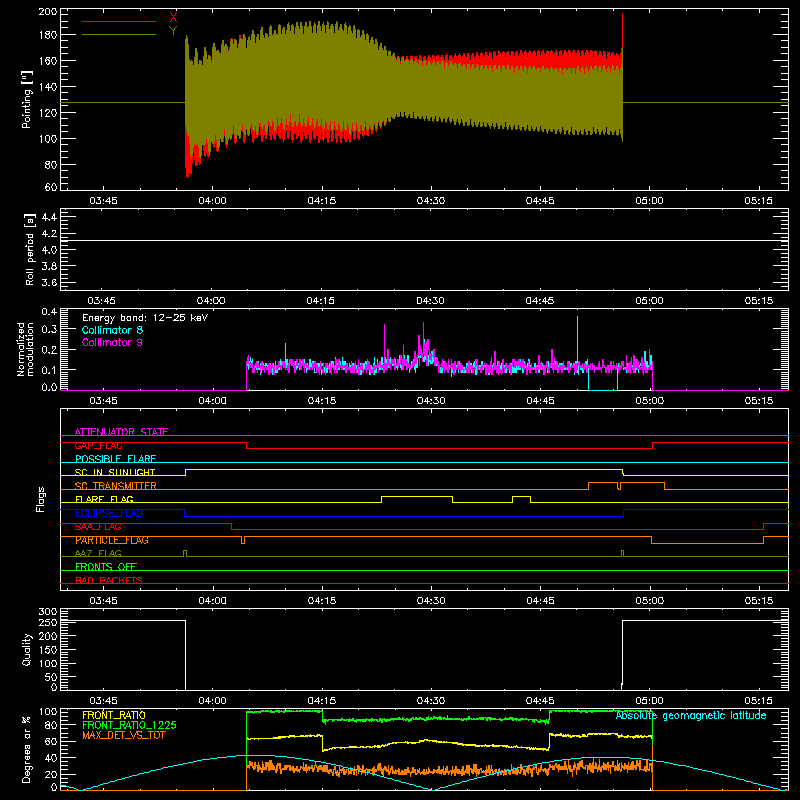Click the GAP_FLAG label
The height and width of the screenshot is (800, 800).
[x=98, y=445]
